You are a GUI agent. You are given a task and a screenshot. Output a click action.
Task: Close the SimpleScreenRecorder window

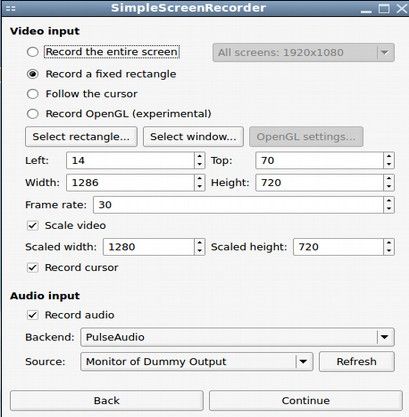pos(402,9)
